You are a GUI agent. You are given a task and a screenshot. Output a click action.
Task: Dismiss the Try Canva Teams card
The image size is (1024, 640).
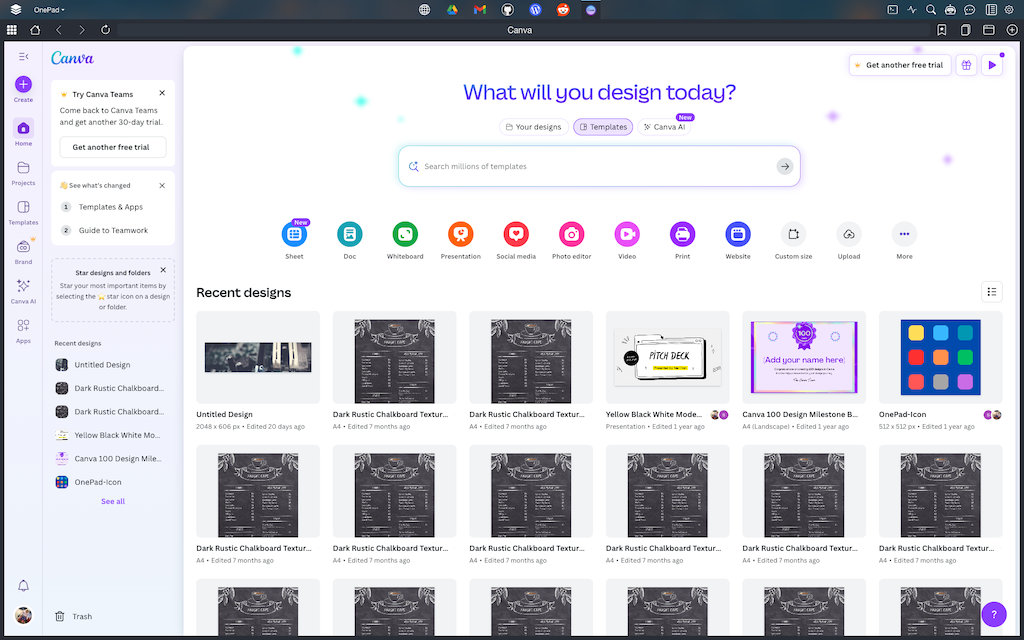tap(162, 93)
